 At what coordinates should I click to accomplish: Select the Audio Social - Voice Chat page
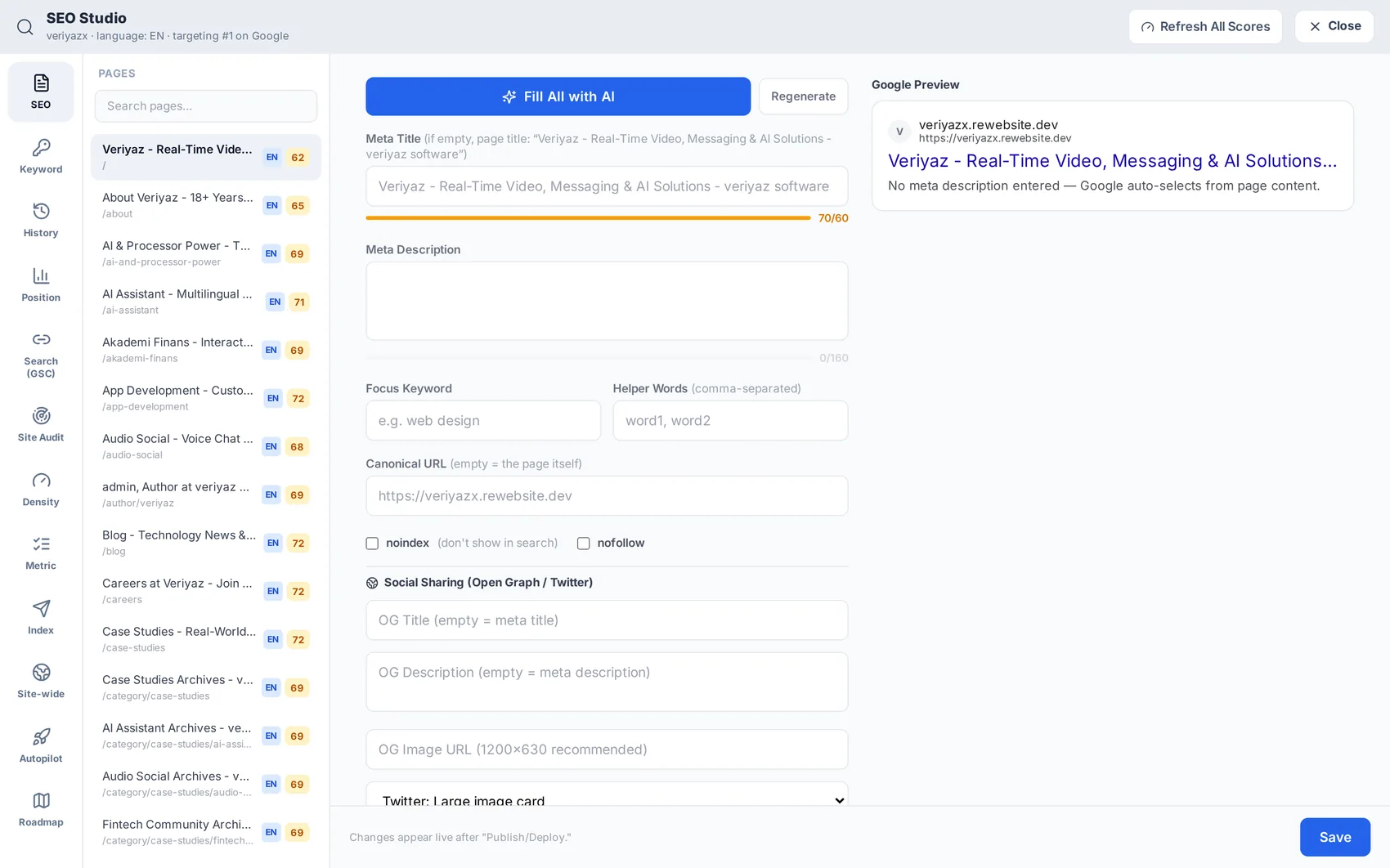(x=206, y=446)
